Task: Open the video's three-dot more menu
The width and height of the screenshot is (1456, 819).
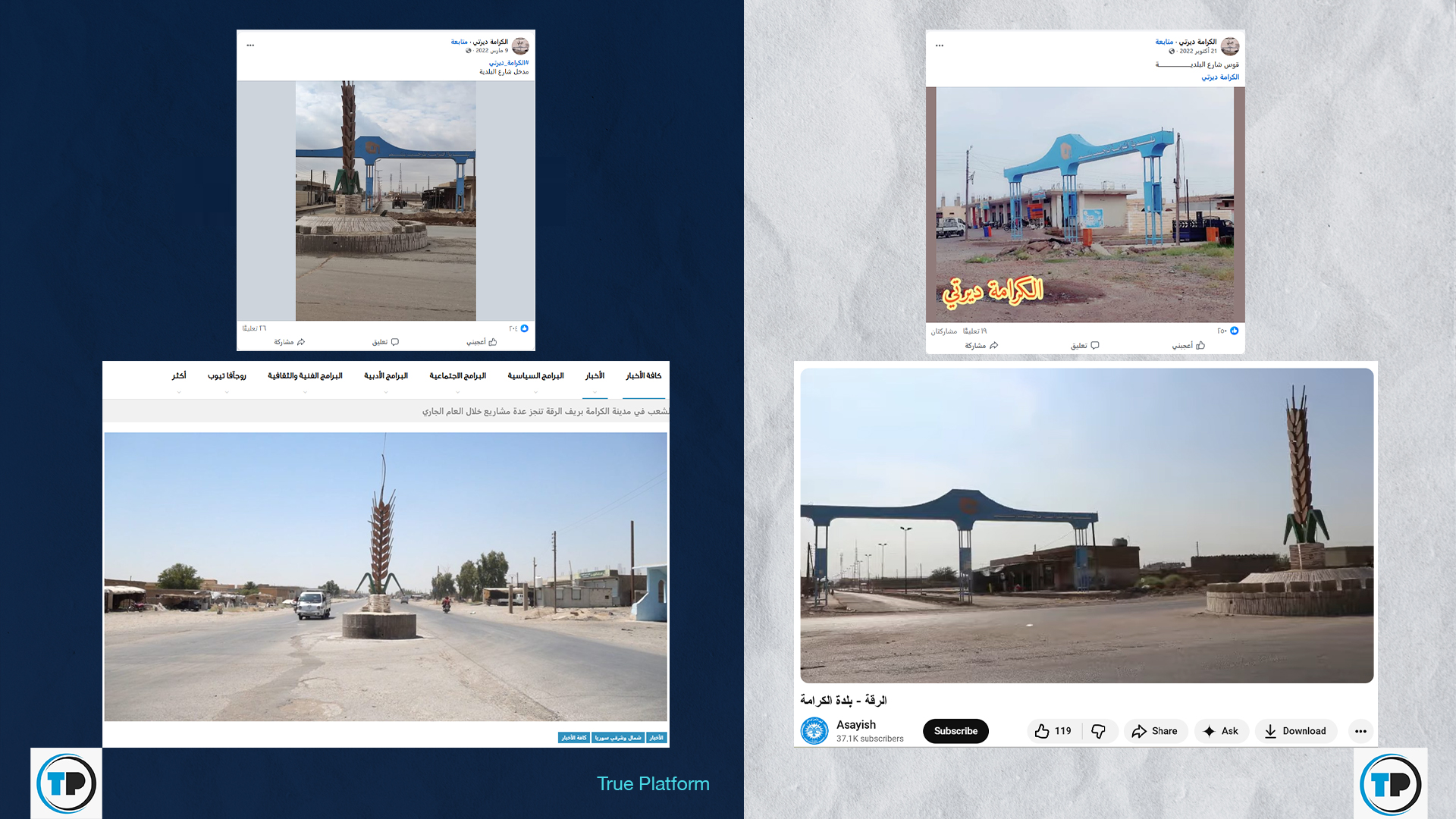Action: (1360, 731)
